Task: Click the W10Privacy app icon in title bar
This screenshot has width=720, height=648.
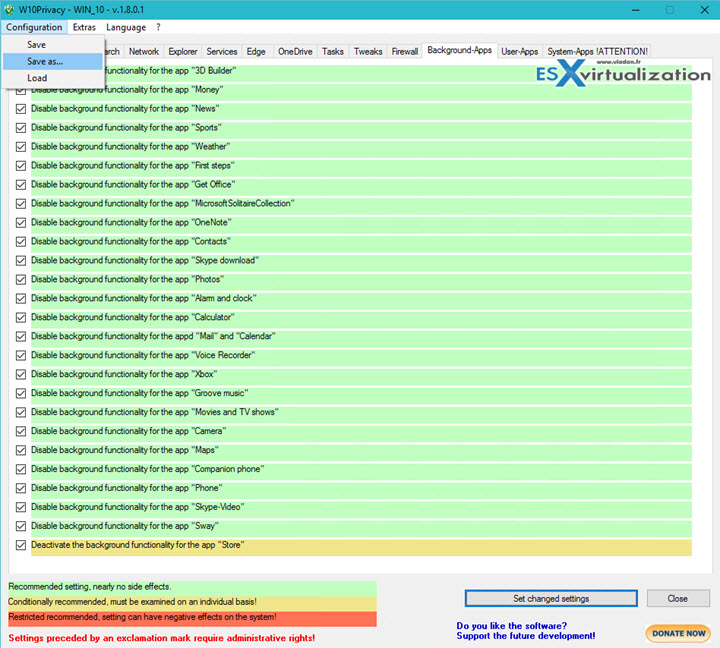Action: pos(9,10)
